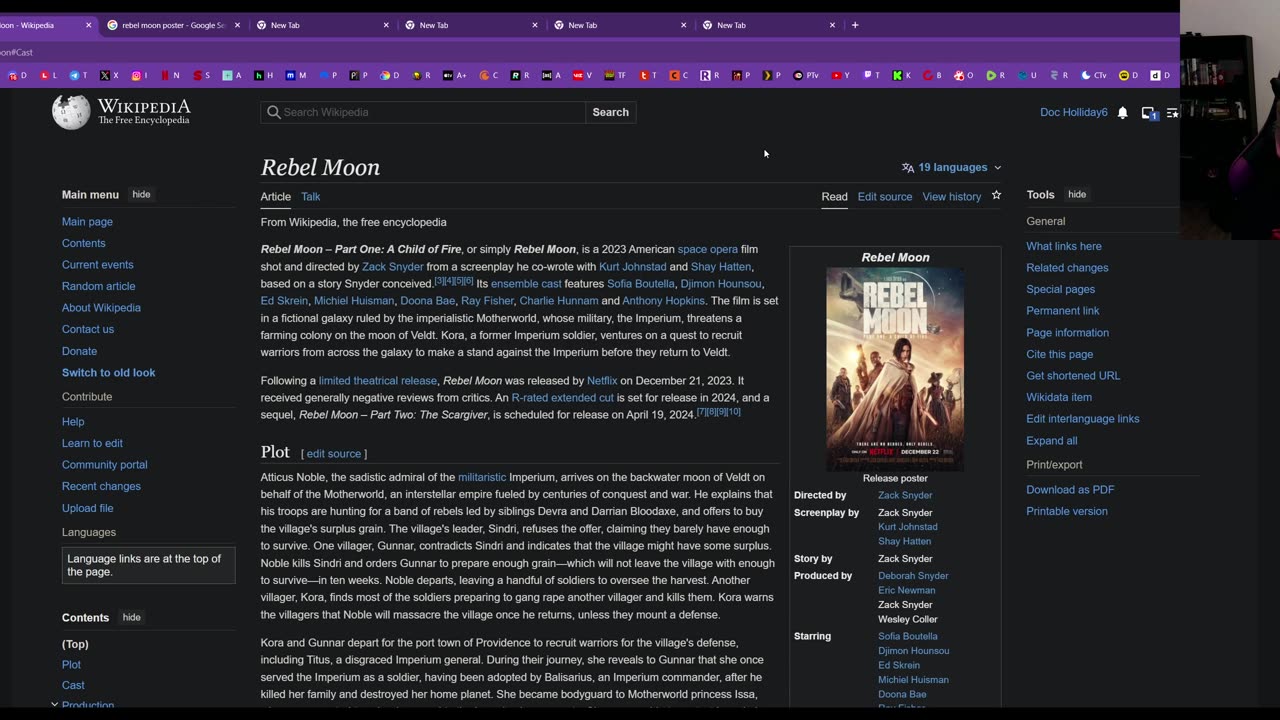This screenshot has height=720, width=1280.
Task: Close the Wikipedia browser tab
Action: pos(88,25)
